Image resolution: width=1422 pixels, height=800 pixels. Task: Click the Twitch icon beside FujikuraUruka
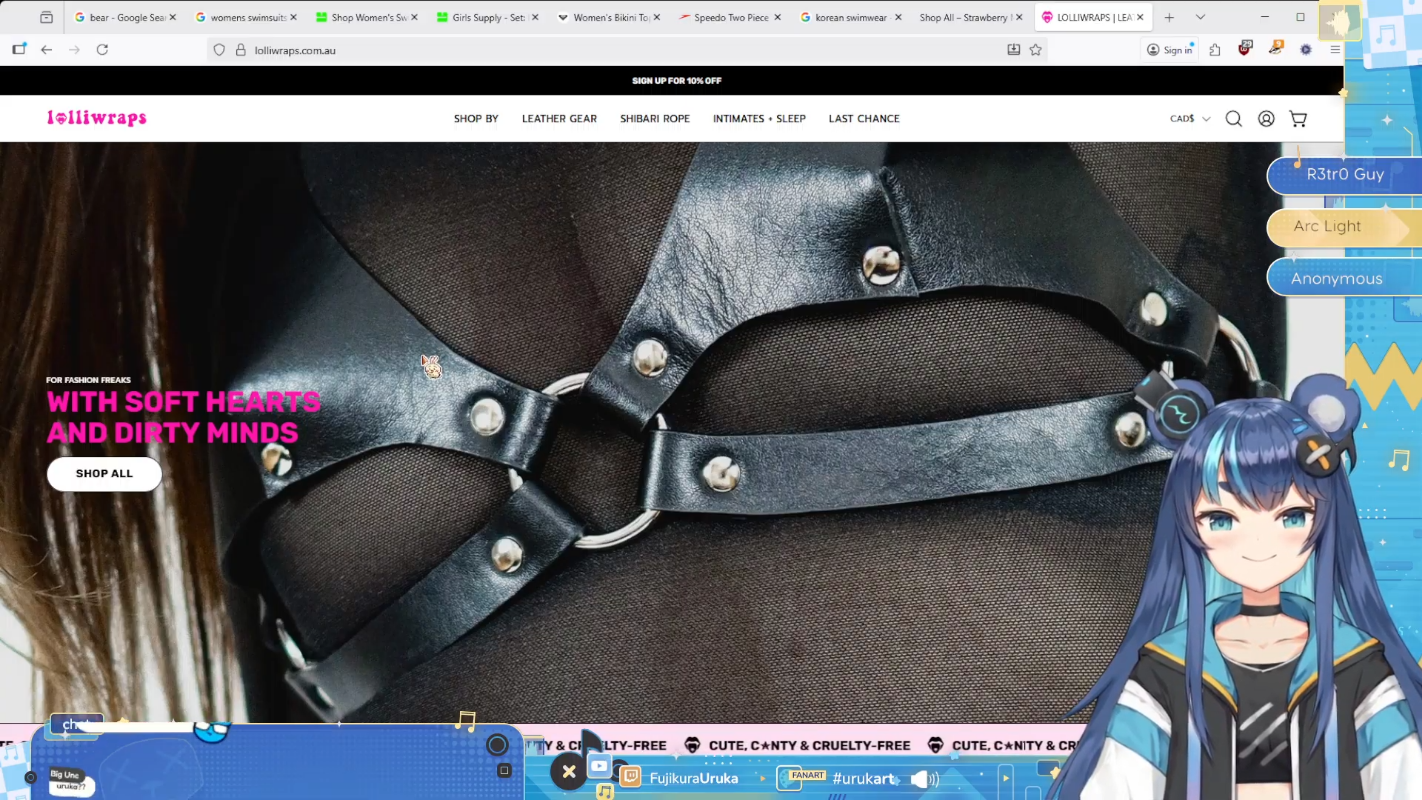pos(630,777)
